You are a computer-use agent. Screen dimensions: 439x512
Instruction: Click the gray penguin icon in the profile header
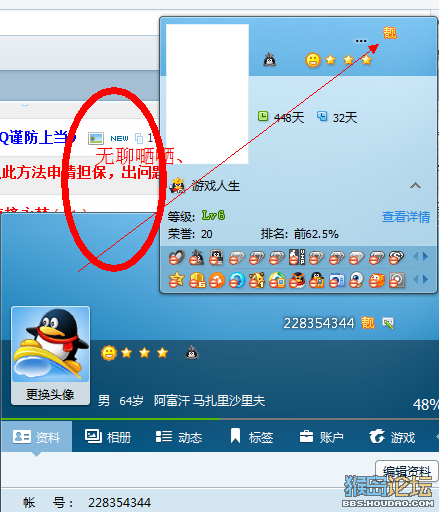(192, 353)
